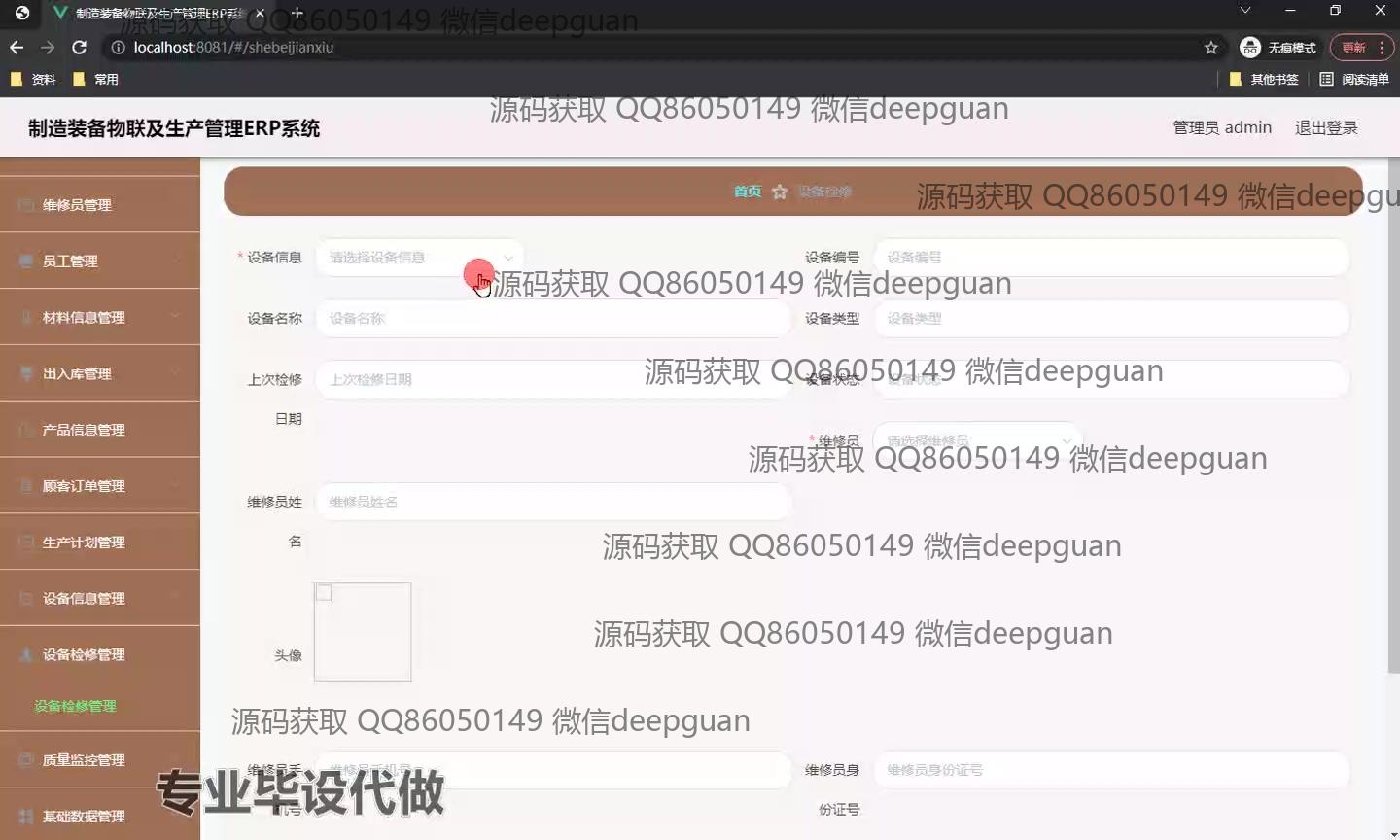The height and width of the screenshot is (840, 1400).
Task: Click the 首页 breadcrumb link
Action: [x=747, y=192]
